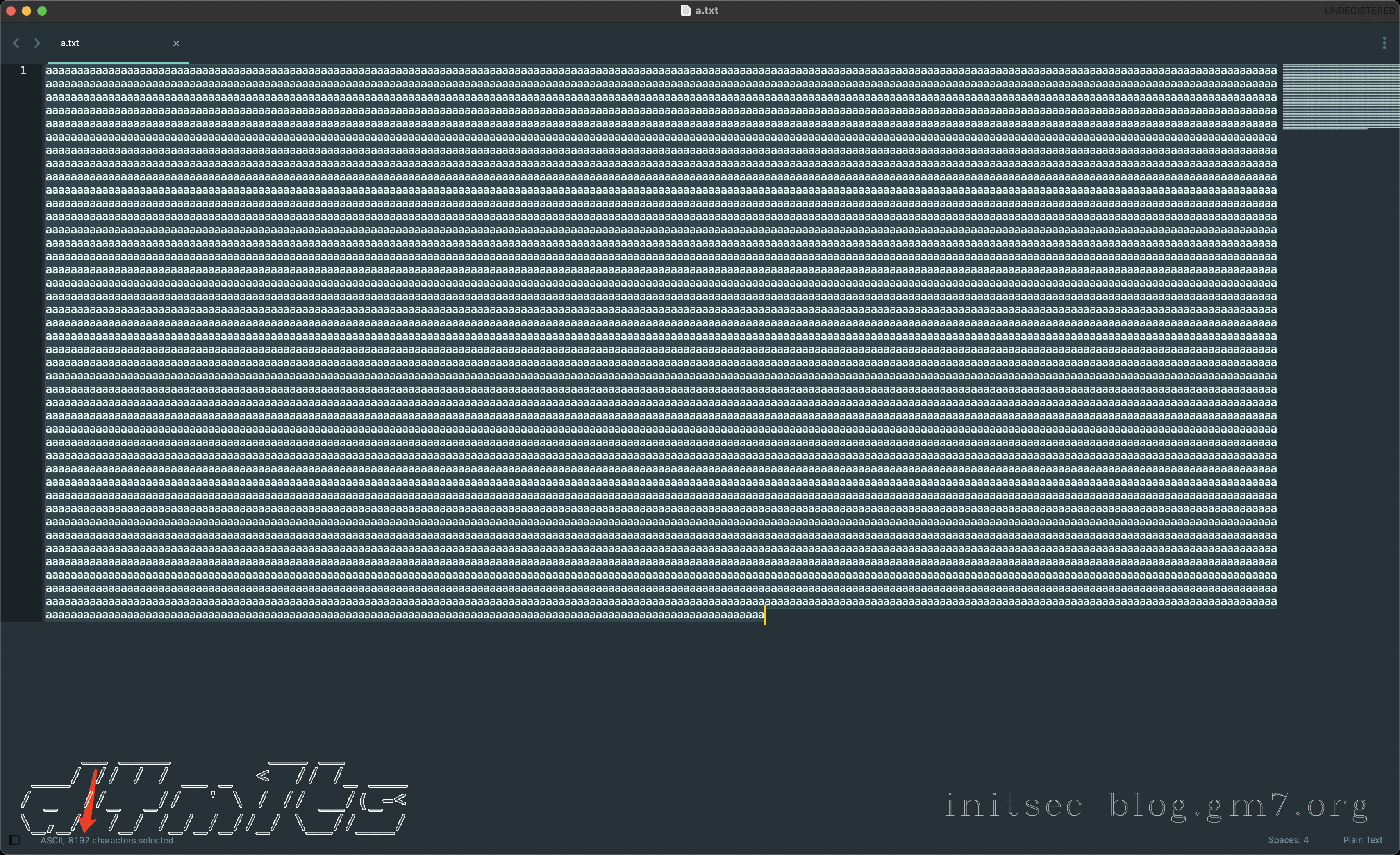
Task: Close the a.txt tab with its X
Action: (x=176, y=43)
